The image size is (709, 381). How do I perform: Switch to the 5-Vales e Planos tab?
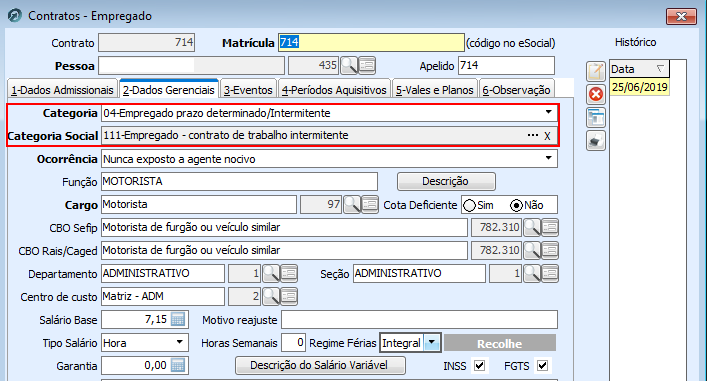435,90
